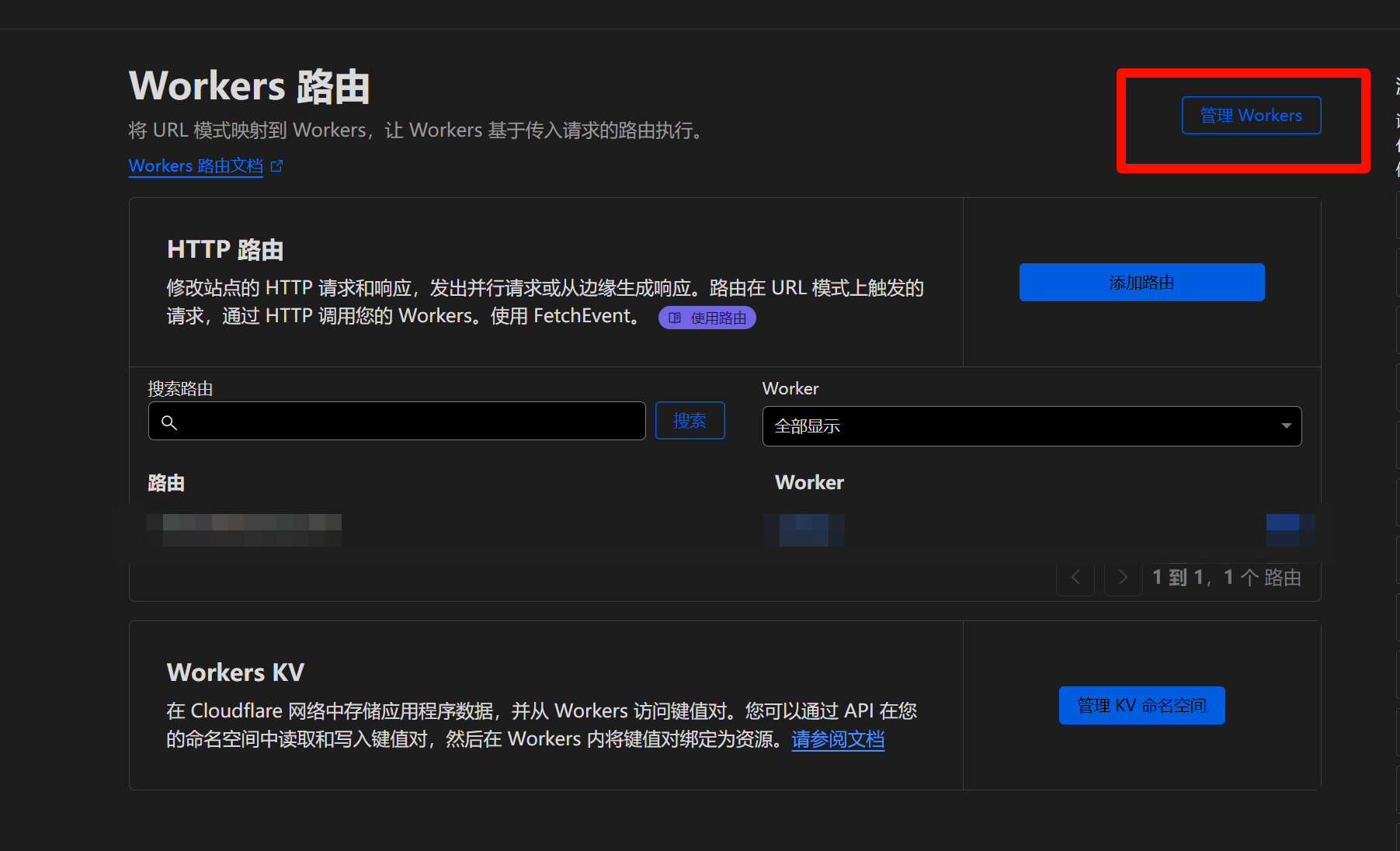Click the 添加路由 button
Image resolution: width=1400 pixels, height=851 pixels.
tap(1141, 282)
